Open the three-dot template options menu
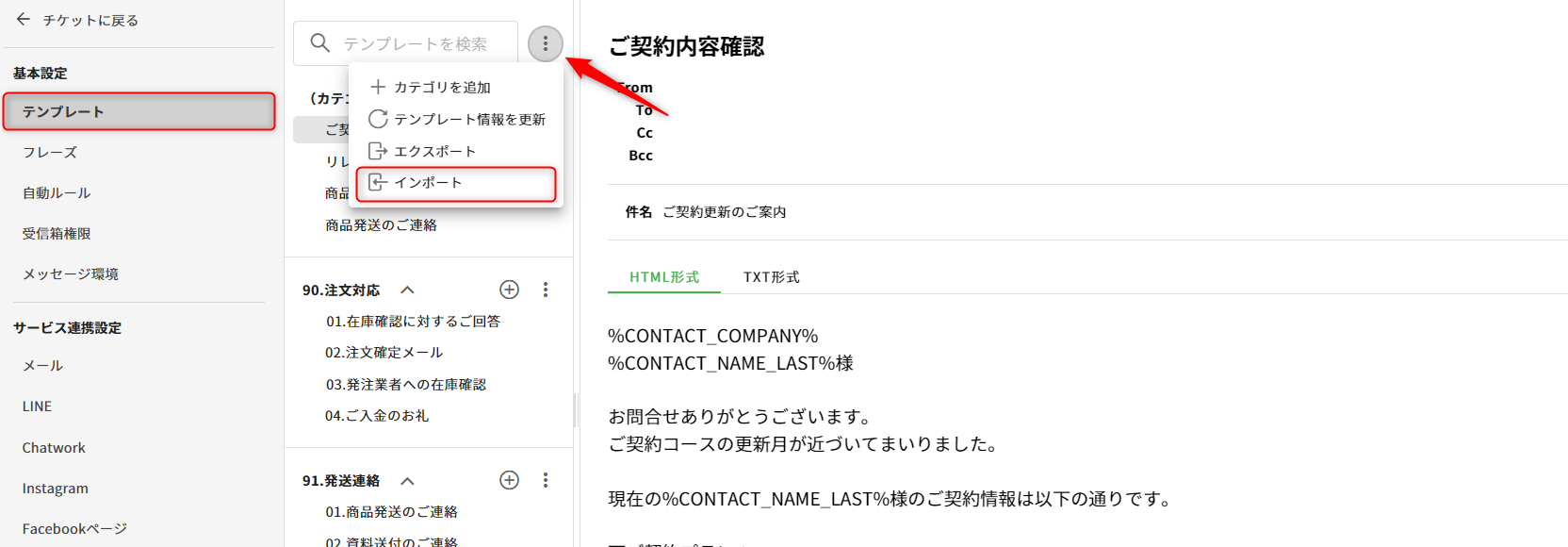The width and height of the screenshot is (1568, 547). click(x=545, y=43)
